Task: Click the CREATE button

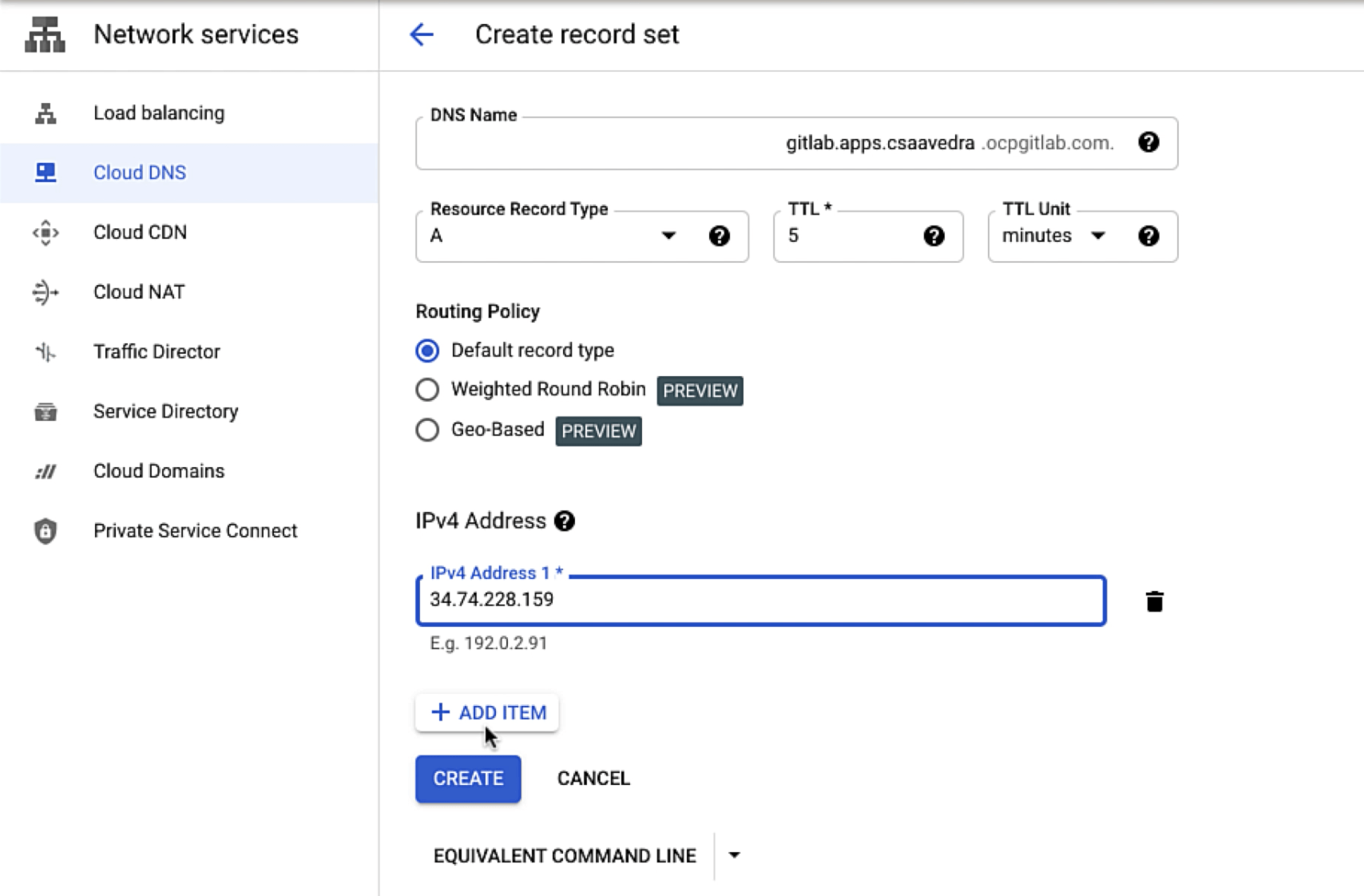Action: [x=468, y=779]
